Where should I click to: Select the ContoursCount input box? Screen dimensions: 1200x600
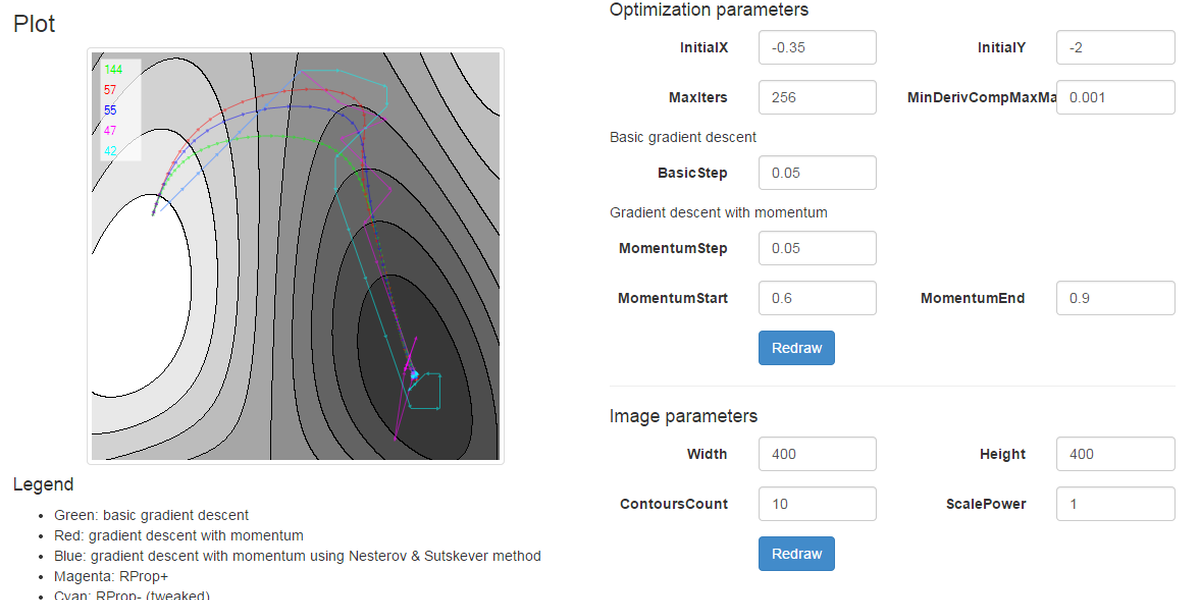click(x=816, y=503)
